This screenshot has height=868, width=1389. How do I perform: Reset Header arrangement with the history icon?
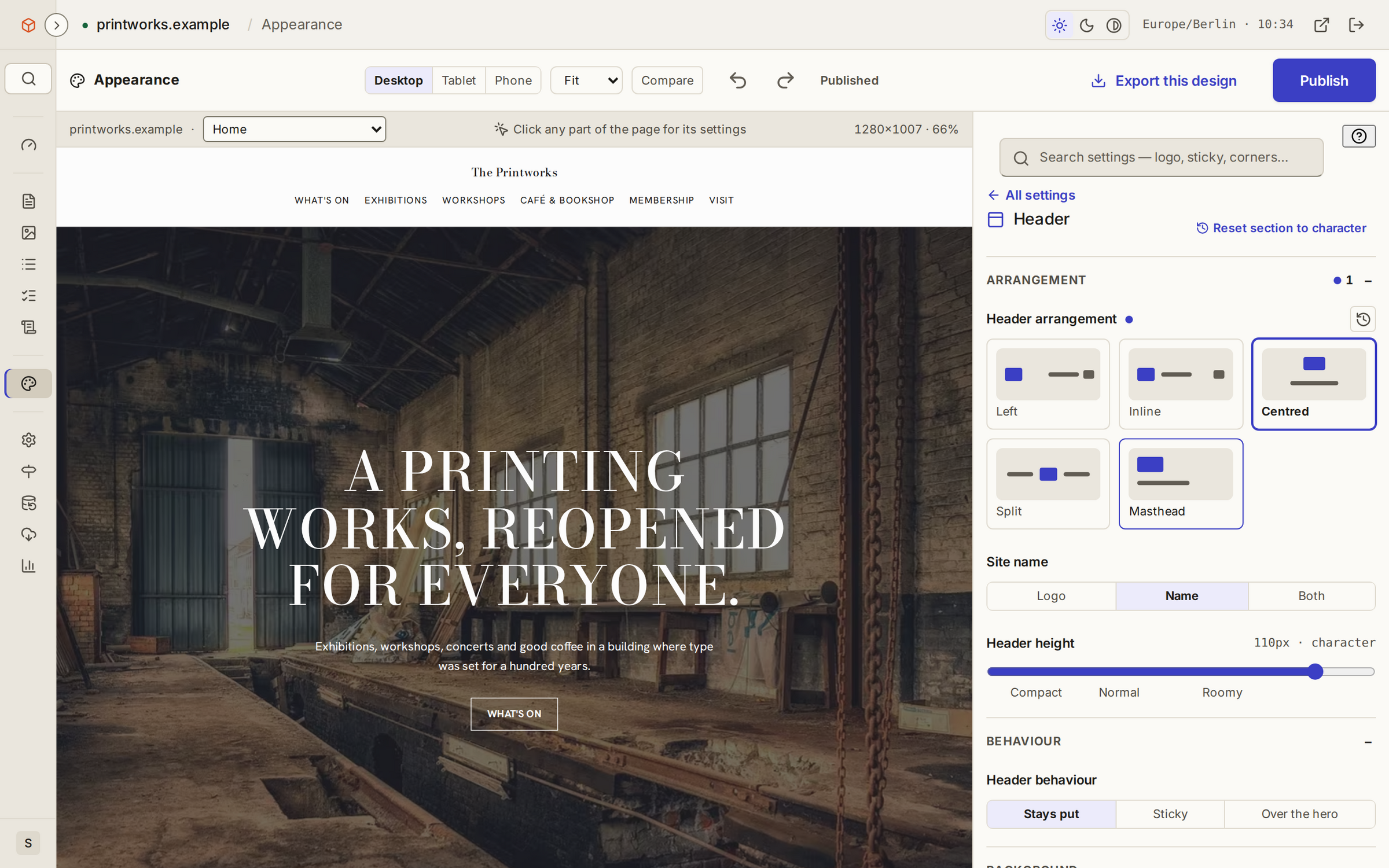click(1362, 319)
